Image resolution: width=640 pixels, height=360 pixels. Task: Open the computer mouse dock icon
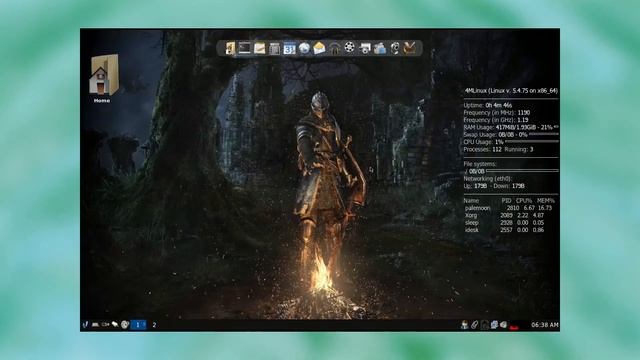[x=394, y=48]
